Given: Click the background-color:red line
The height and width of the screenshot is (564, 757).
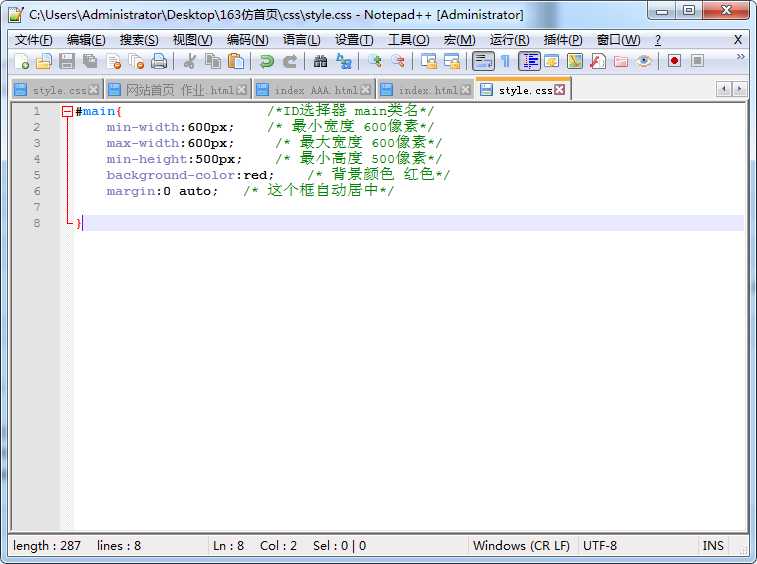Looking at the screenshot, I should pyautogui.click(x=191, y=175).
